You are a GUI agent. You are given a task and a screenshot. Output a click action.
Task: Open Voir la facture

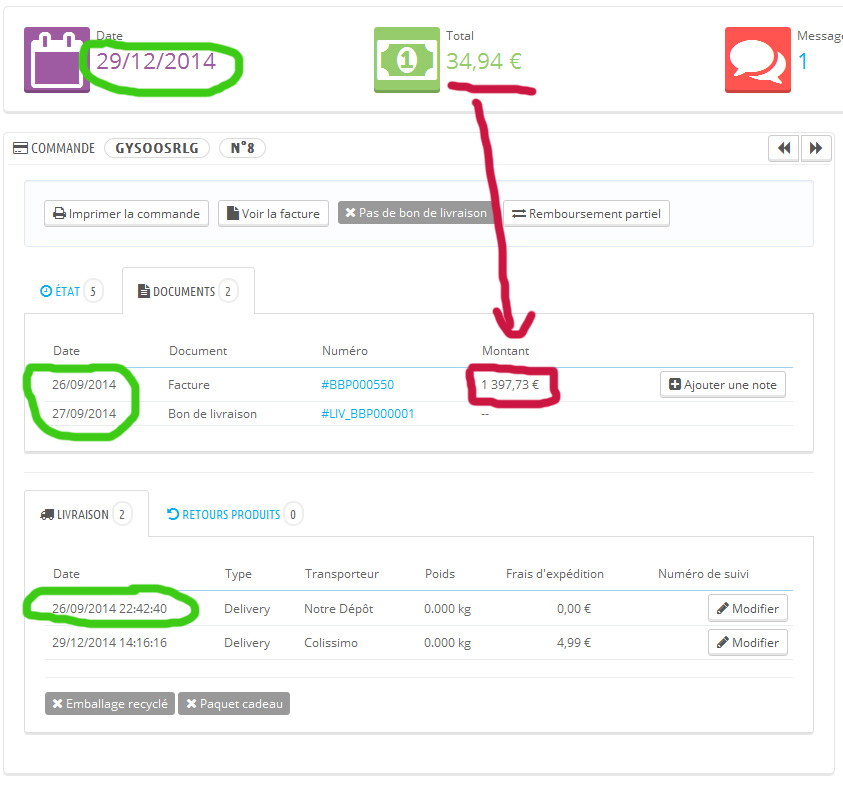pyautogui.click(x=273, y=213)
